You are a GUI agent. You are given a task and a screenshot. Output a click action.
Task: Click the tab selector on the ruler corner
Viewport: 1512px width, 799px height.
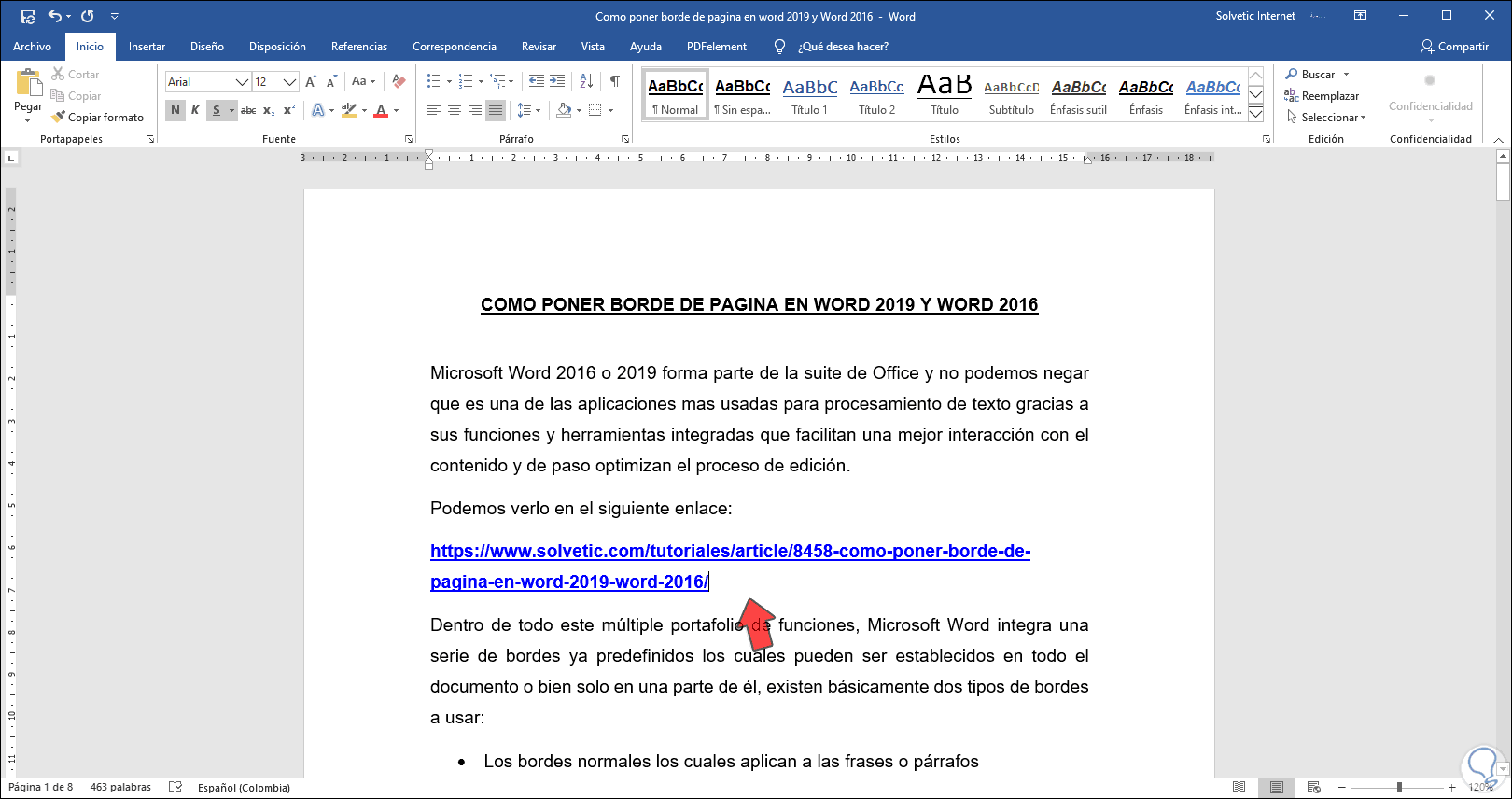pos(11,158)
